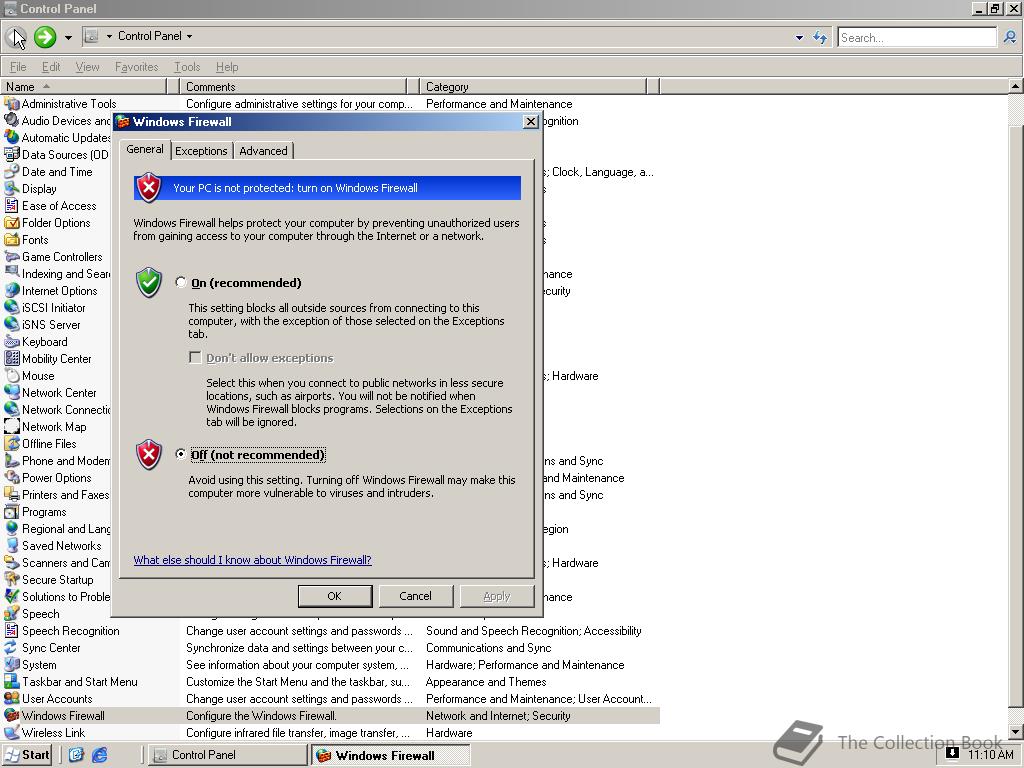Screen dimensions: 1024x768
Task: Open the Favorites menu
Action: click(x=136, y=67)
